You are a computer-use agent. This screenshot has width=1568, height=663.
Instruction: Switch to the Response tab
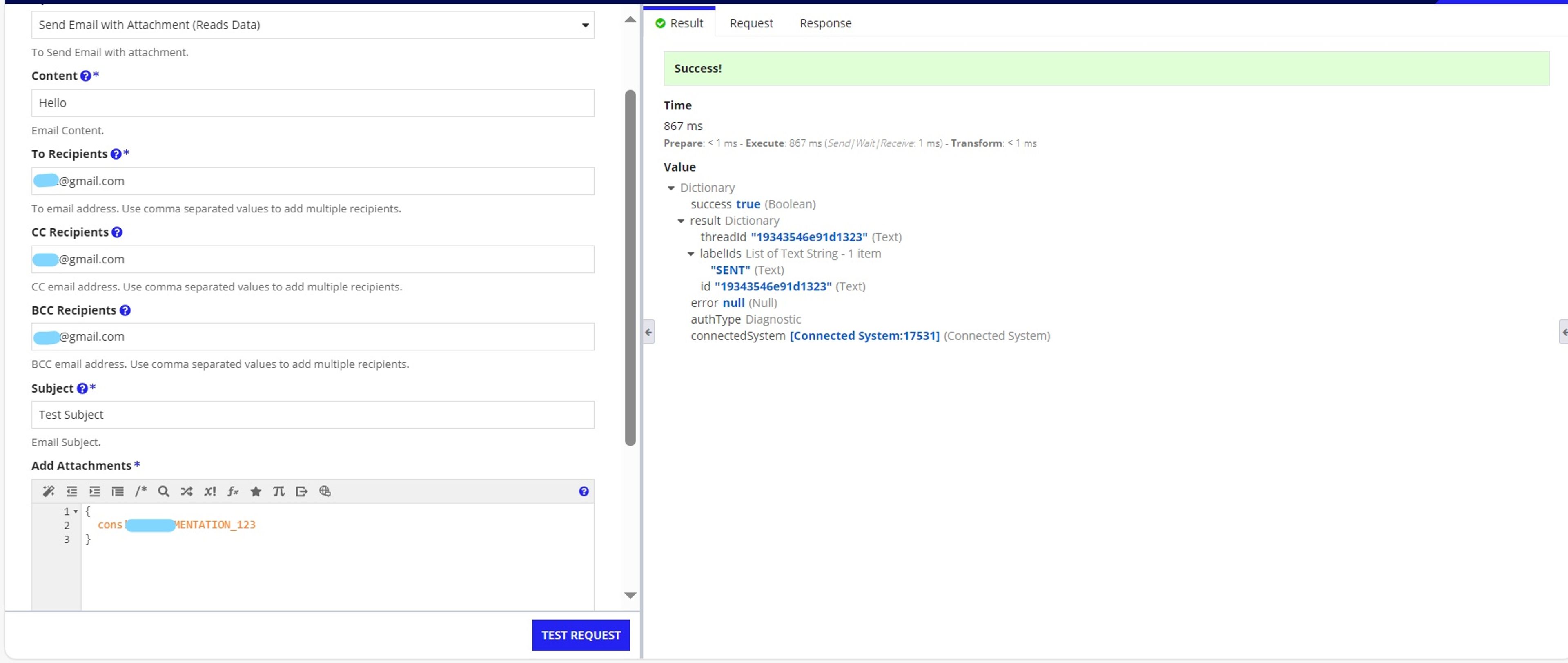point(825,23)
